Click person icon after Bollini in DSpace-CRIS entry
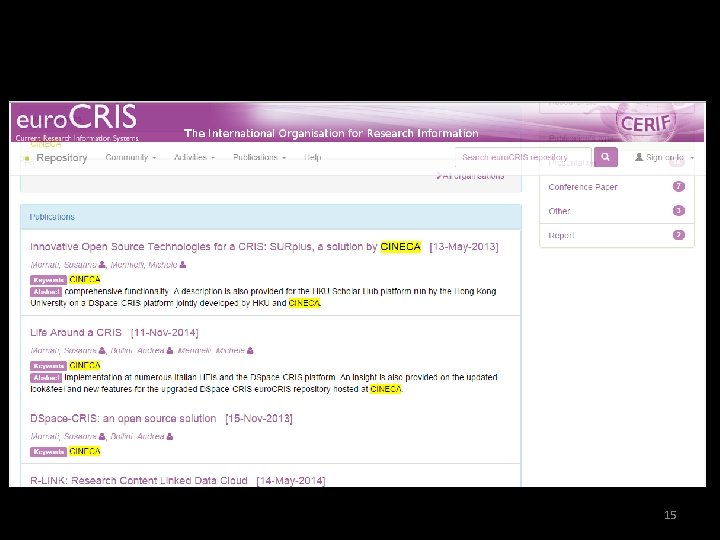Screen dimensions: 720x540 point(170,436)
